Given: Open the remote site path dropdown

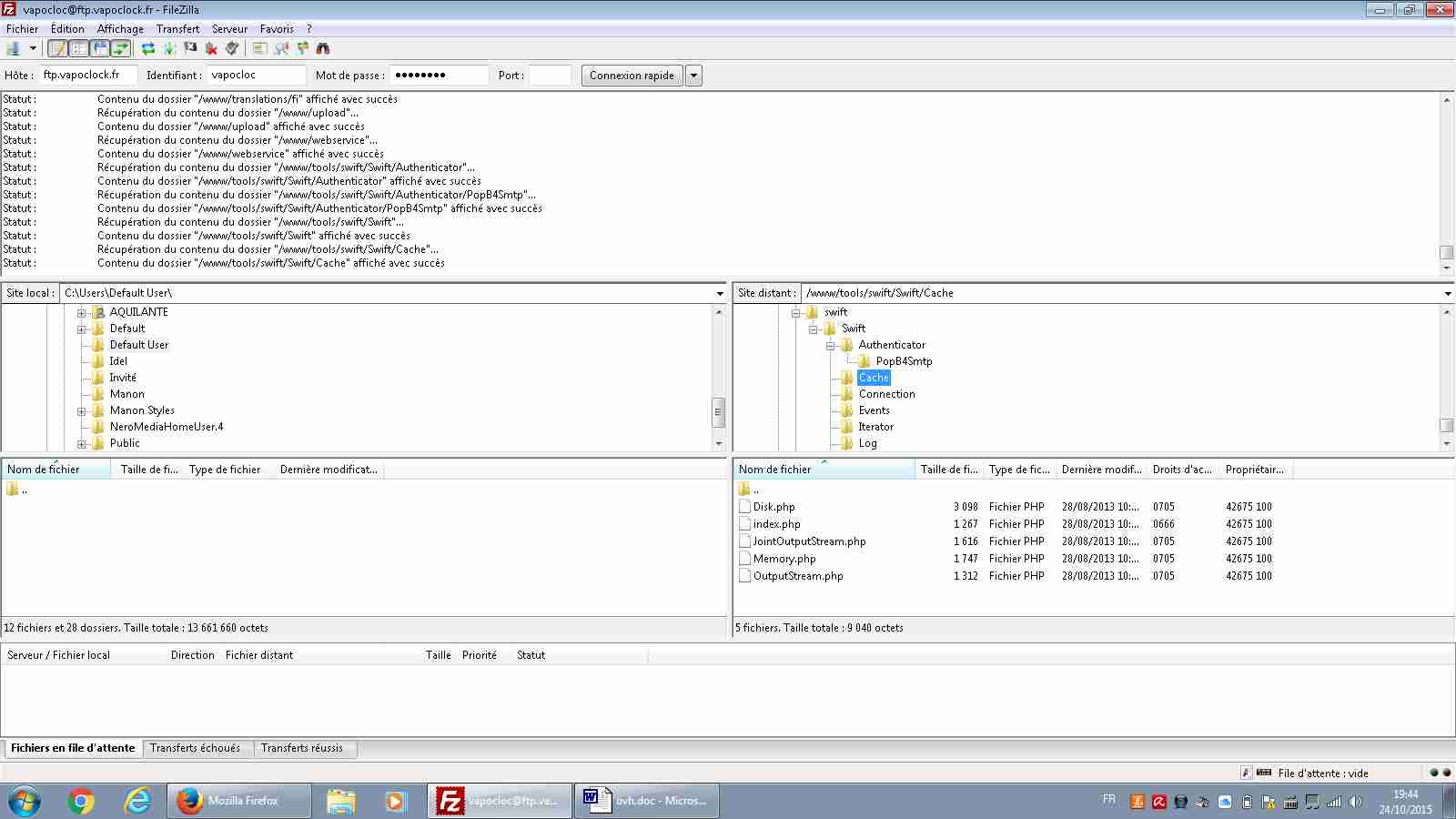Looking at the screenshot, I should tap(1447, 293).
